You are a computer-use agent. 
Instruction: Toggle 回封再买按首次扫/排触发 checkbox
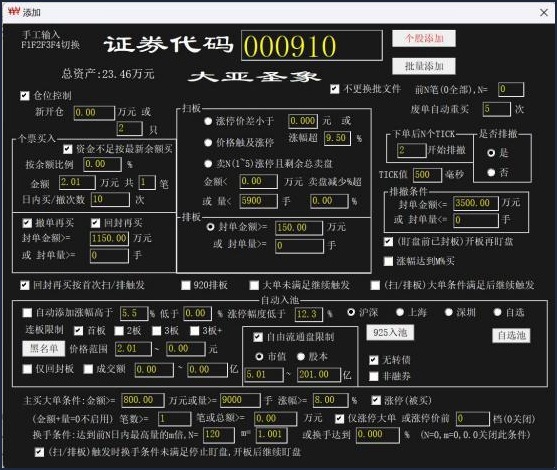25,285
